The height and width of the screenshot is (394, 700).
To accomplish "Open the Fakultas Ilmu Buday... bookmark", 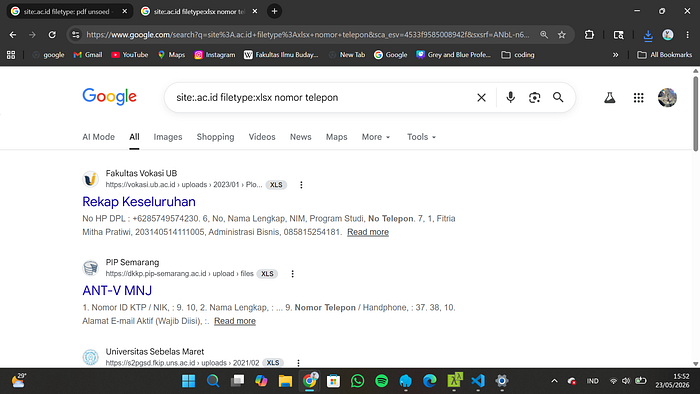I will [x=281, y=55].
